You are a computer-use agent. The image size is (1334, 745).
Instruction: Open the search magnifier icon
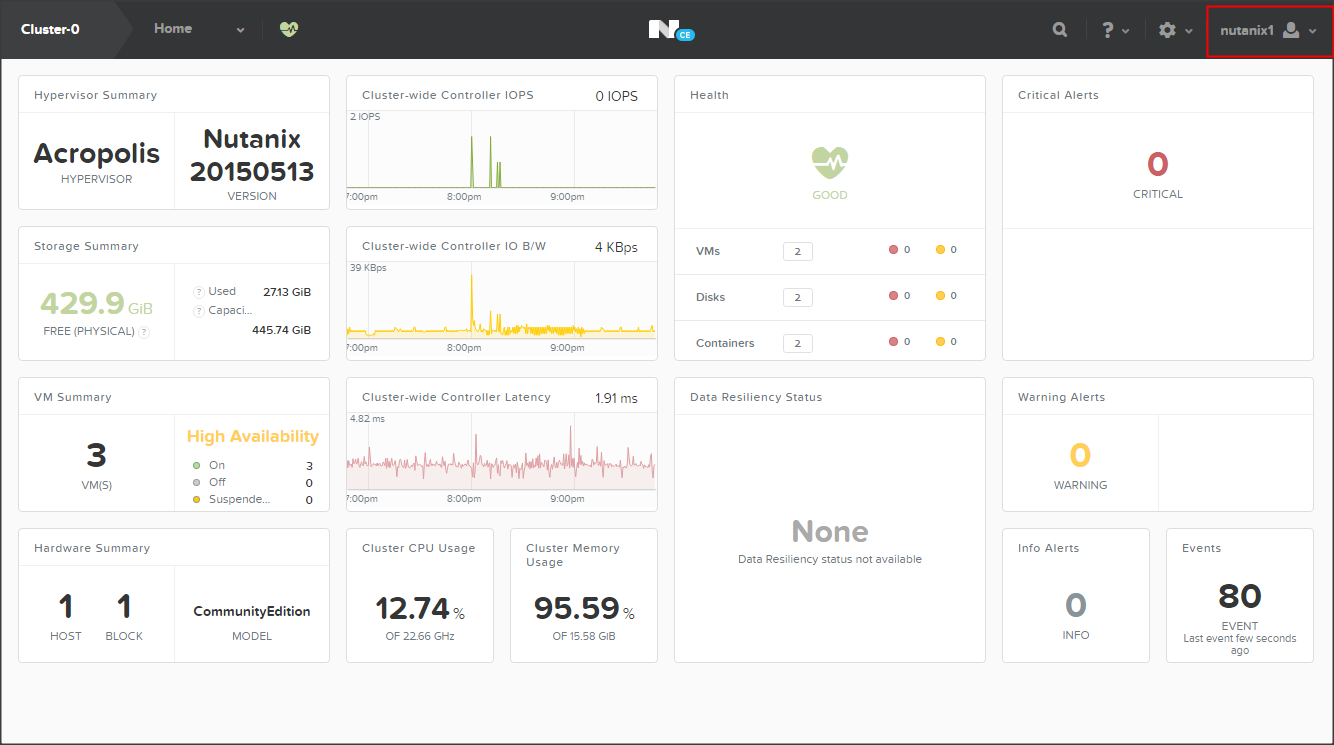pos(1060,30)
